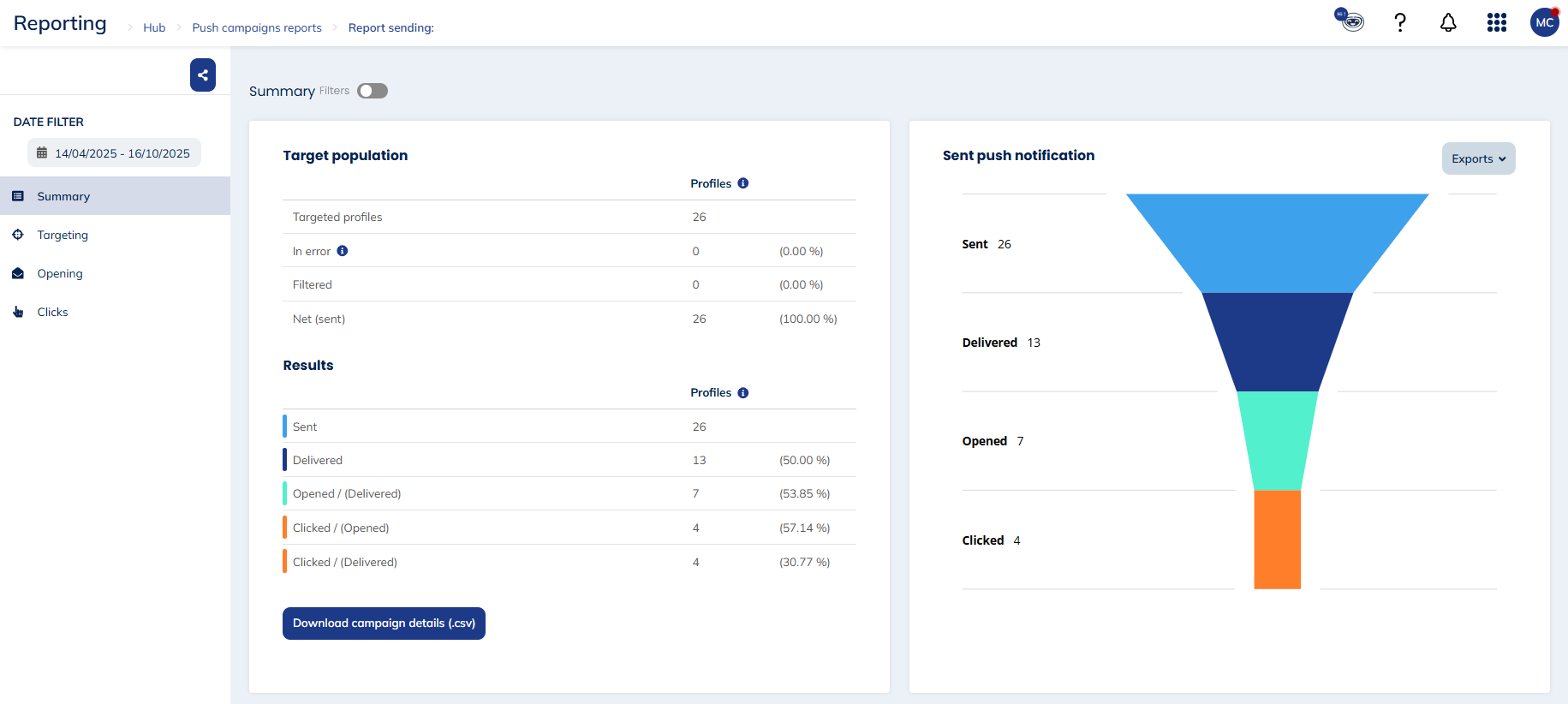Select Targeting in the sidebar
Viewport: 1568px width, 704px height.
(x=63, y=235)
